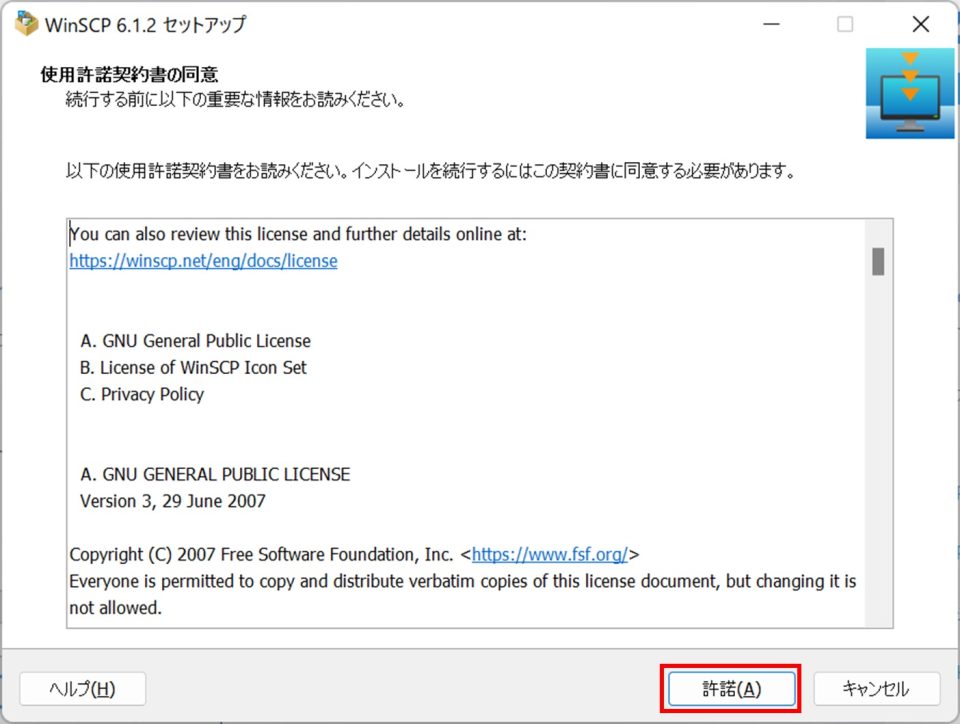
Task: Click the scrollbar track below the thumb
Action: coord(877,450)
